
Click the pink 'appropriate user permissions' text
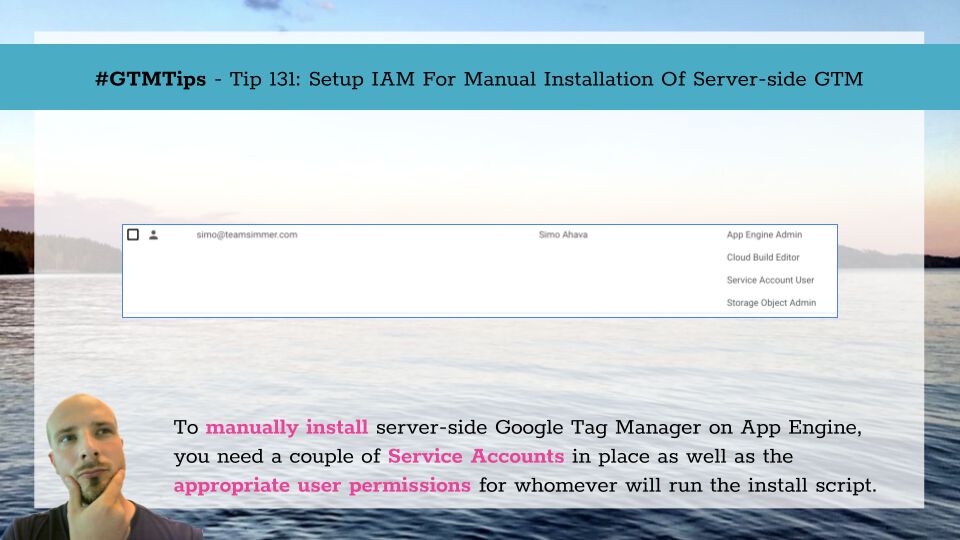[x=322, y=486]
